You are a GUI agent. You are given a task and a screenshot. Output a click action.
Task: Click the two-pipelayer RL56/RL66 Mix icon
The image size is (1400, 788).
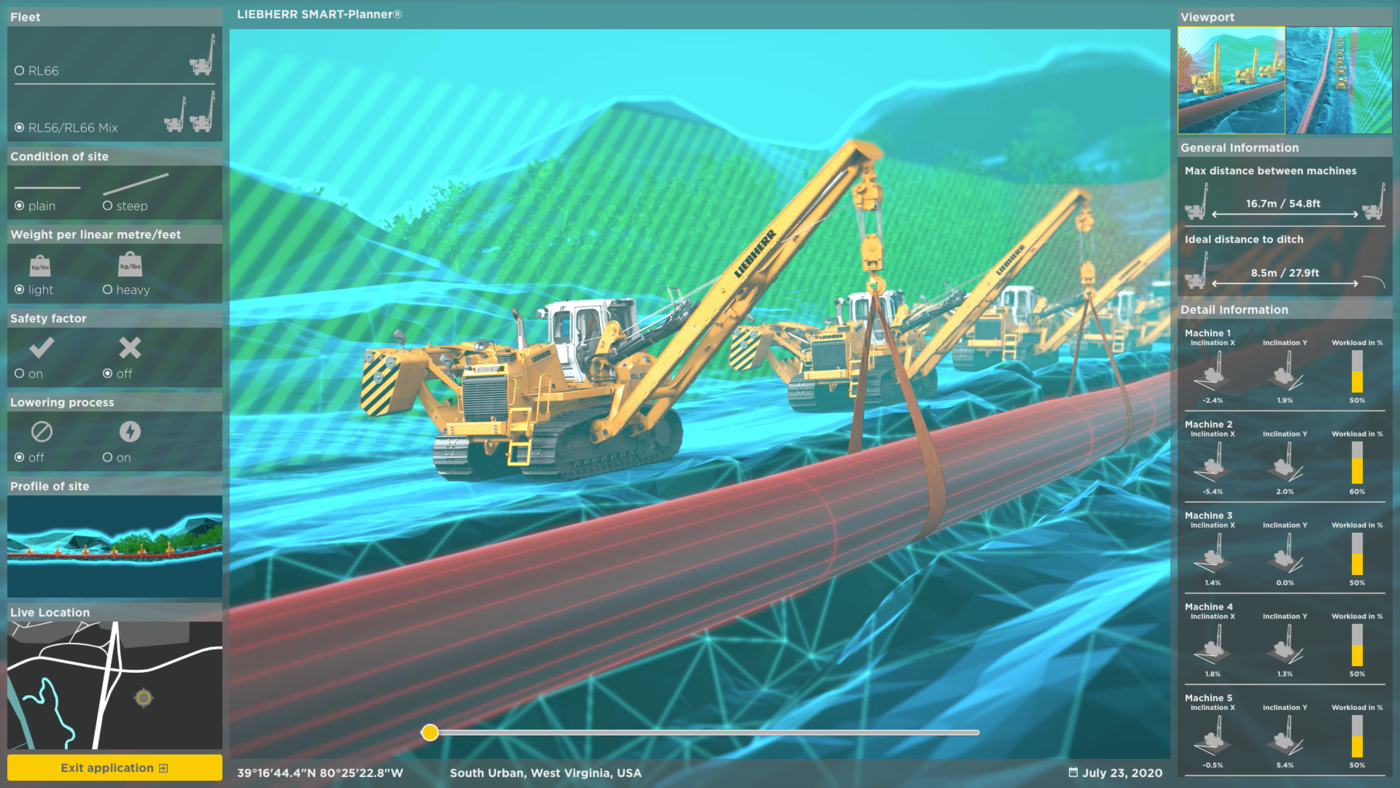pyautogui.click(x=189, y=113)
